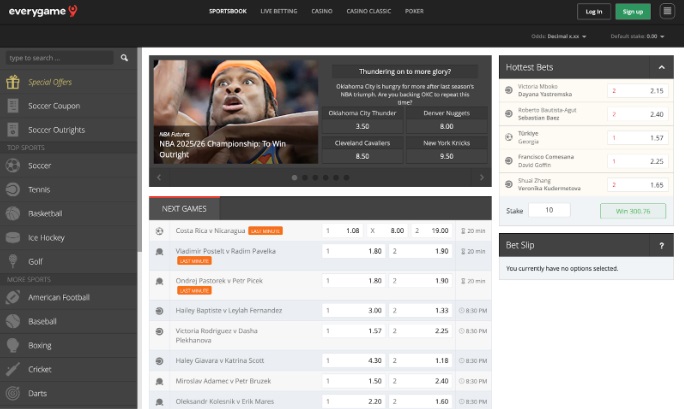Toggle Costa Rica win odds 1.08
Screen dimensions: 686x409
tap(345, 230)
